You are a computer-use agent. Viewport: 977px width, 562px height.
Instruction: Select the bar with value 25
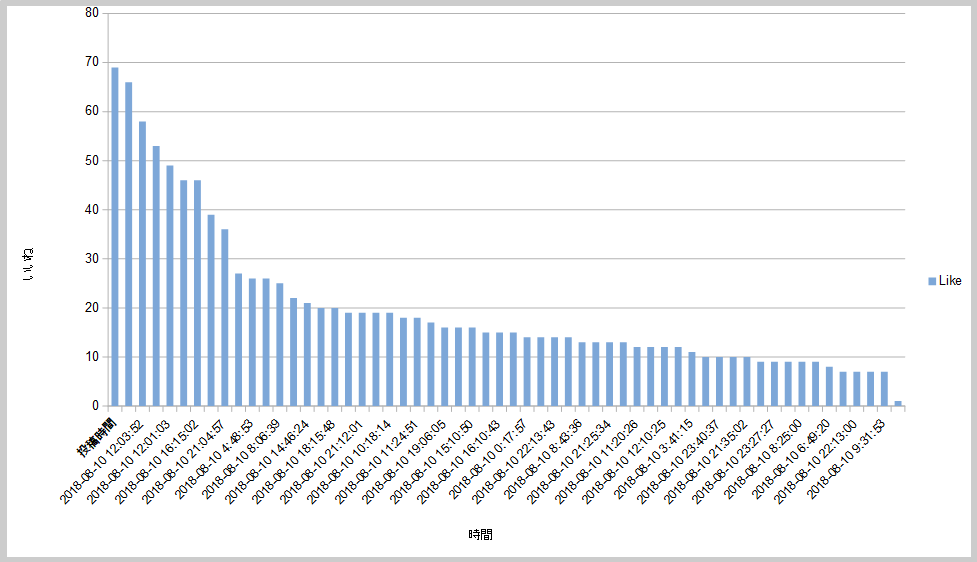(x=280, y=345)
